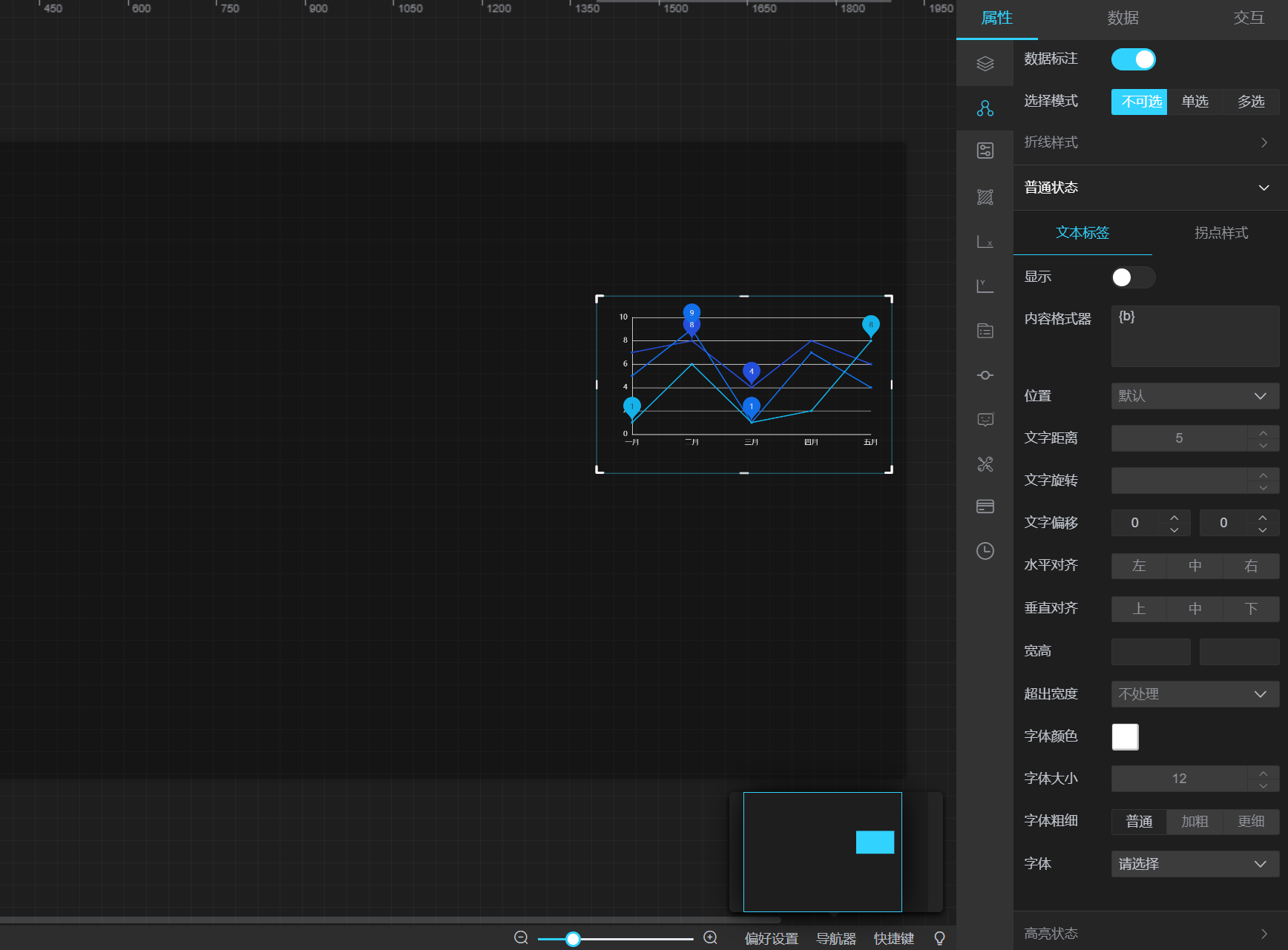Open the tools cross icon panel
Viewport: 1288px width, 950px height.
click(985, 464)
